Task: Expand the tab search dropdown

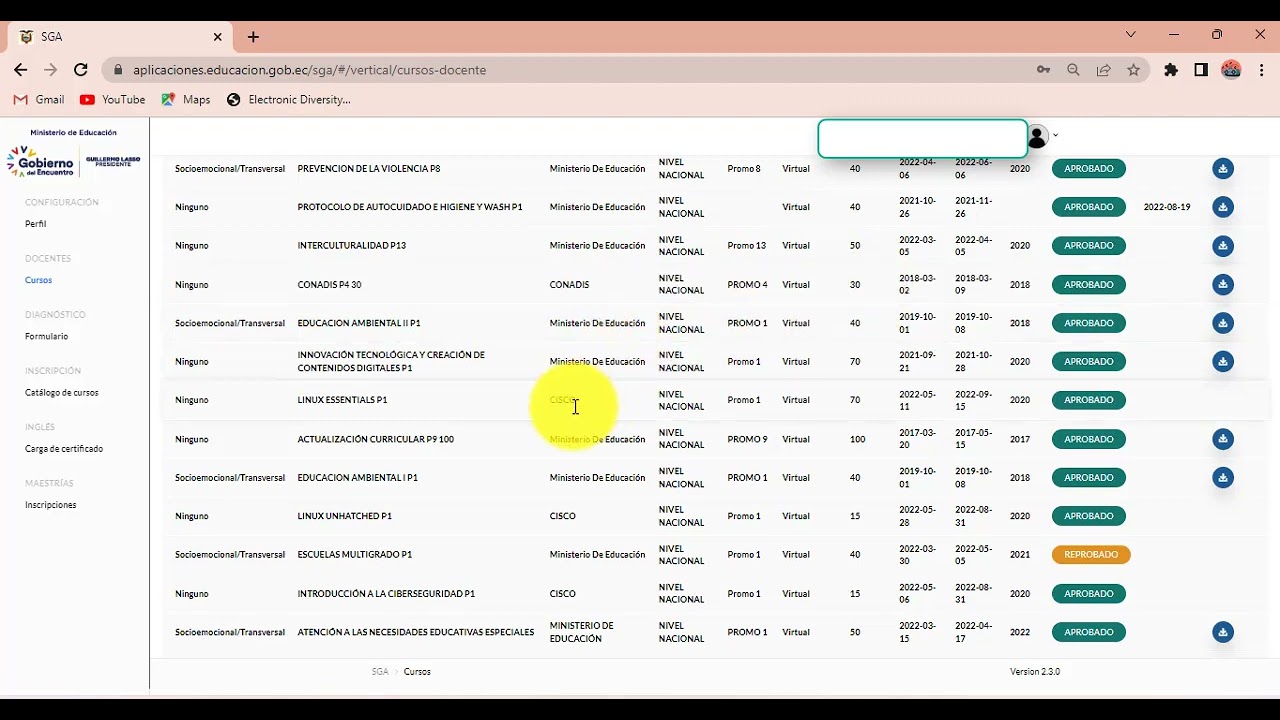Action: click(x=1130, y=34)
